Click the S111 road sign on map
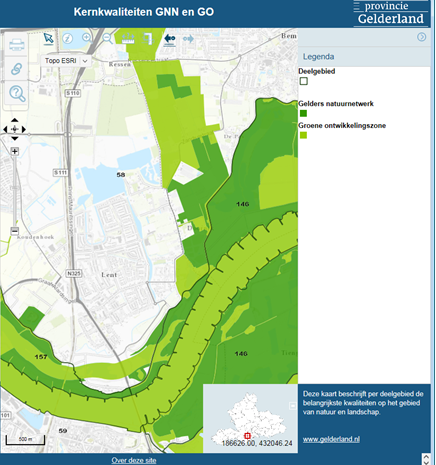436x465 pixels. click(61, 172)
